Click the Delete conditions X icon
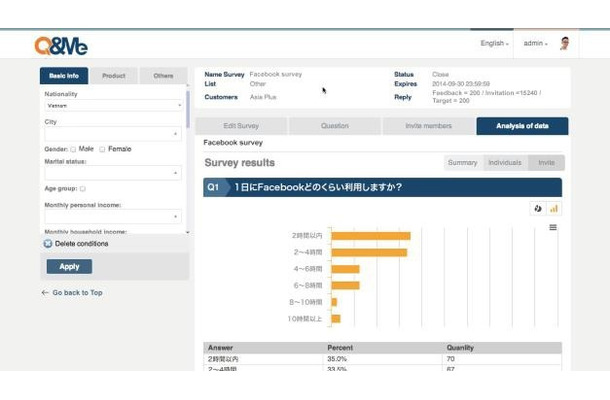 click(x=48, y=244)
